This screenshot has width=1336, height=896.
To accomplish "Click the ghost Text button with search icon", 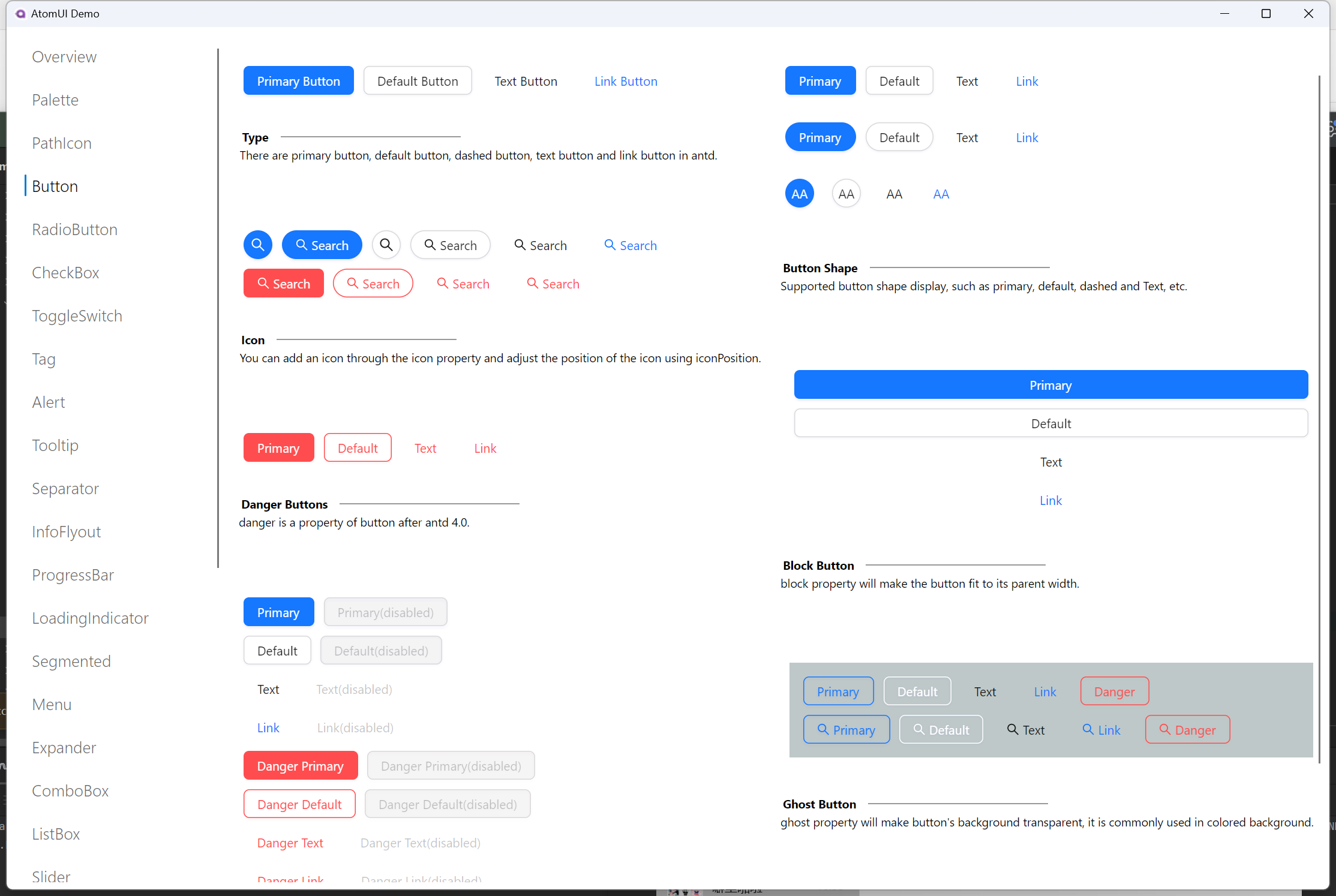I will click(1026, 729).
